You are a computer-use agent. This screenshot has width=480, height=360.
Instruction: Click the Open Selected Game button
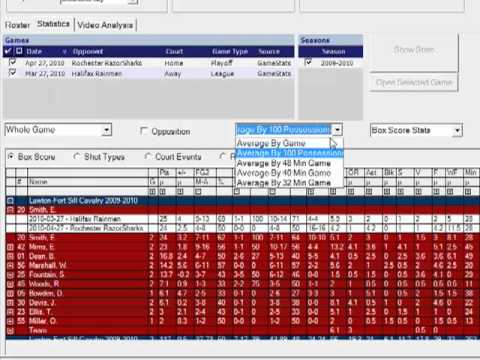414,82
